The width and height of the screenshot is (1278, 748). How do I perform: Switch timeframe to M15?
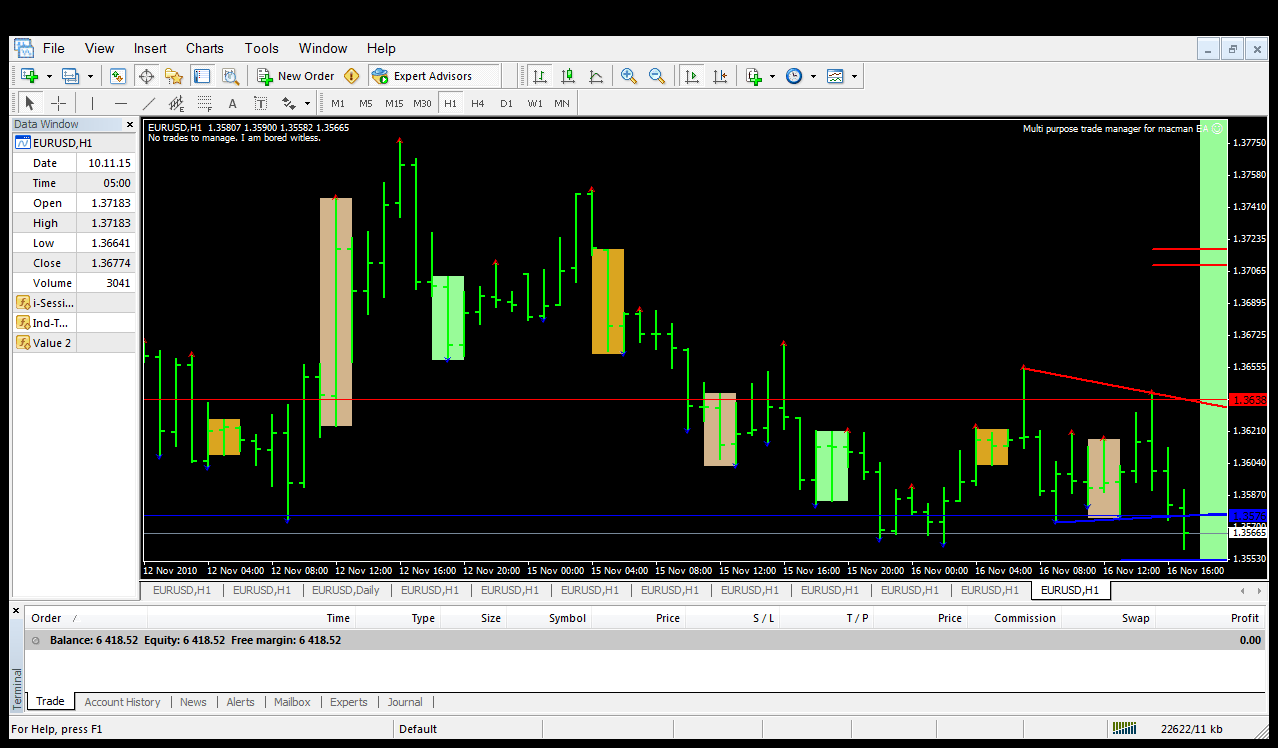[394, 103]
